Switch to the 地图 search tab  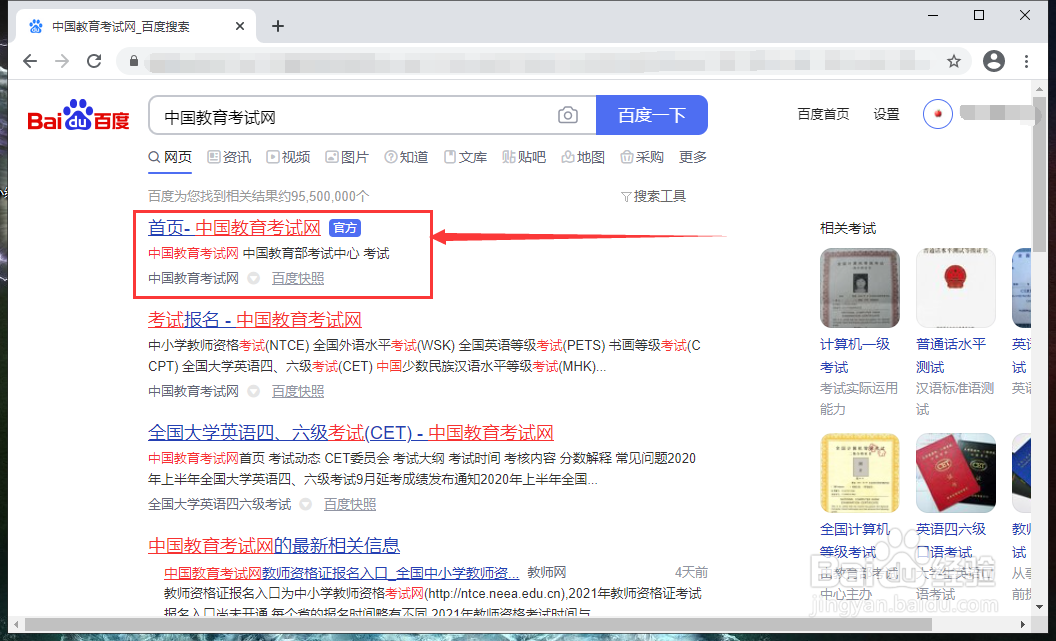[x=583, y=157]
